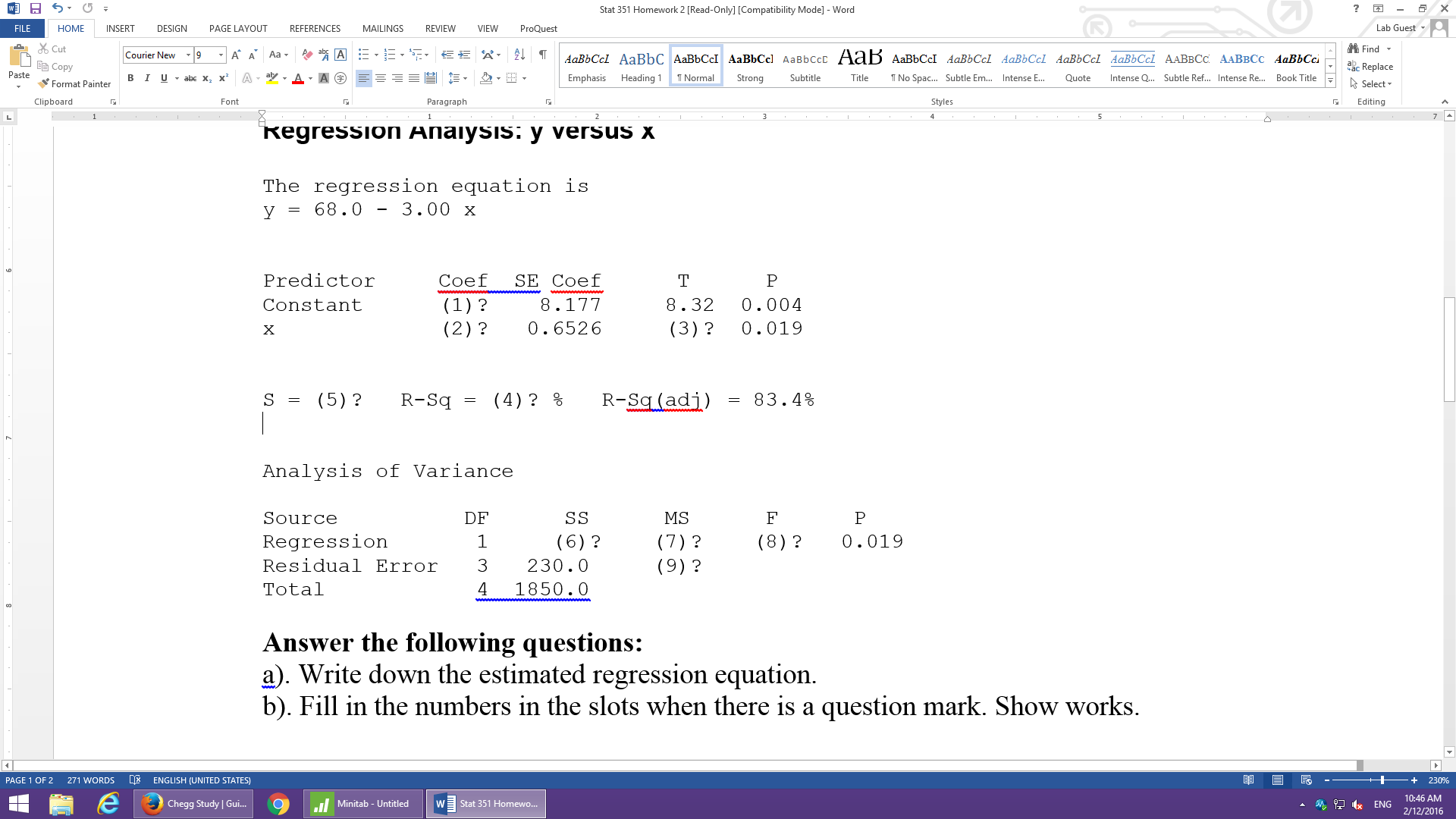Toggle italic formatting
Screen dimensions: 1456x819
pos(147,78)
